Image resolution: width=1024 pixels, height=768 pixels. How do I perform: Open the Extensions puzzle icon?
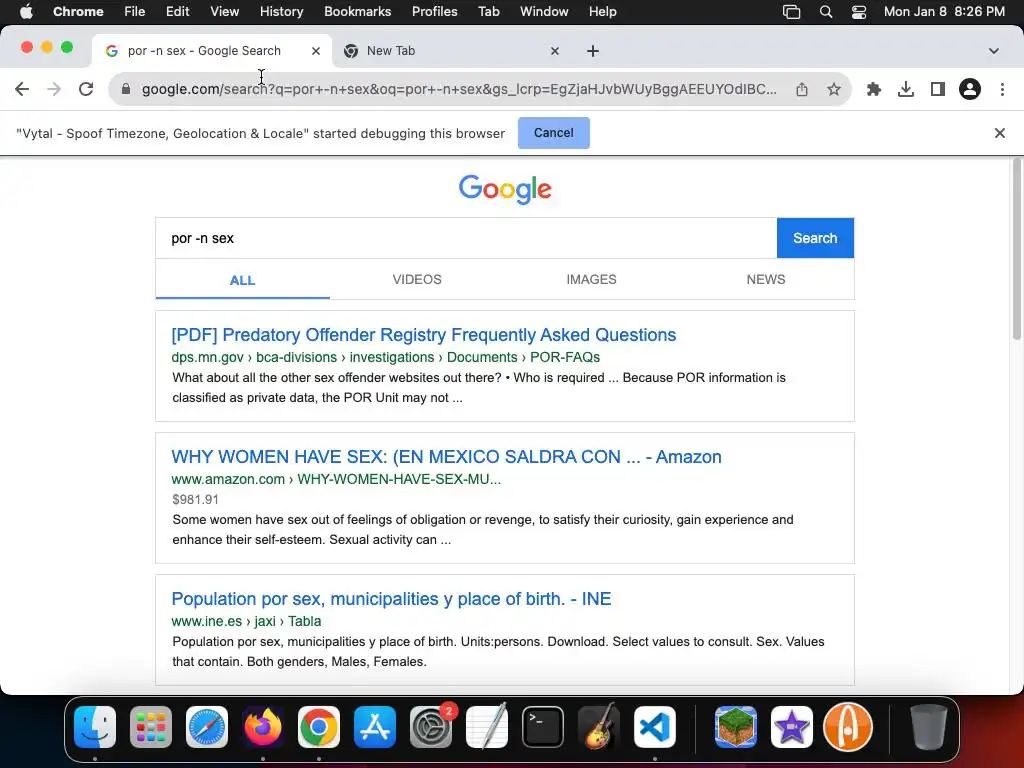tap(874, 89)
